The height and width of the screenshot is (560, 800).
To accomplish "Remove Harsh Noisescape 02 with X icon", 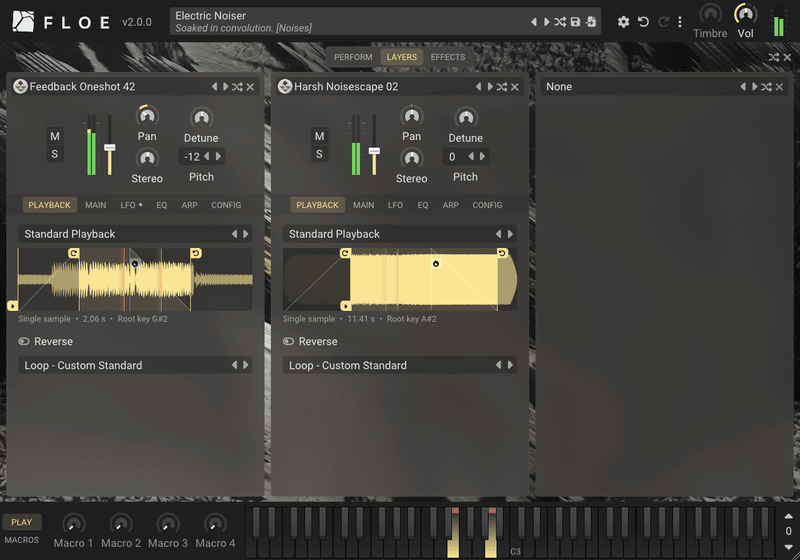I will point(515,87).
